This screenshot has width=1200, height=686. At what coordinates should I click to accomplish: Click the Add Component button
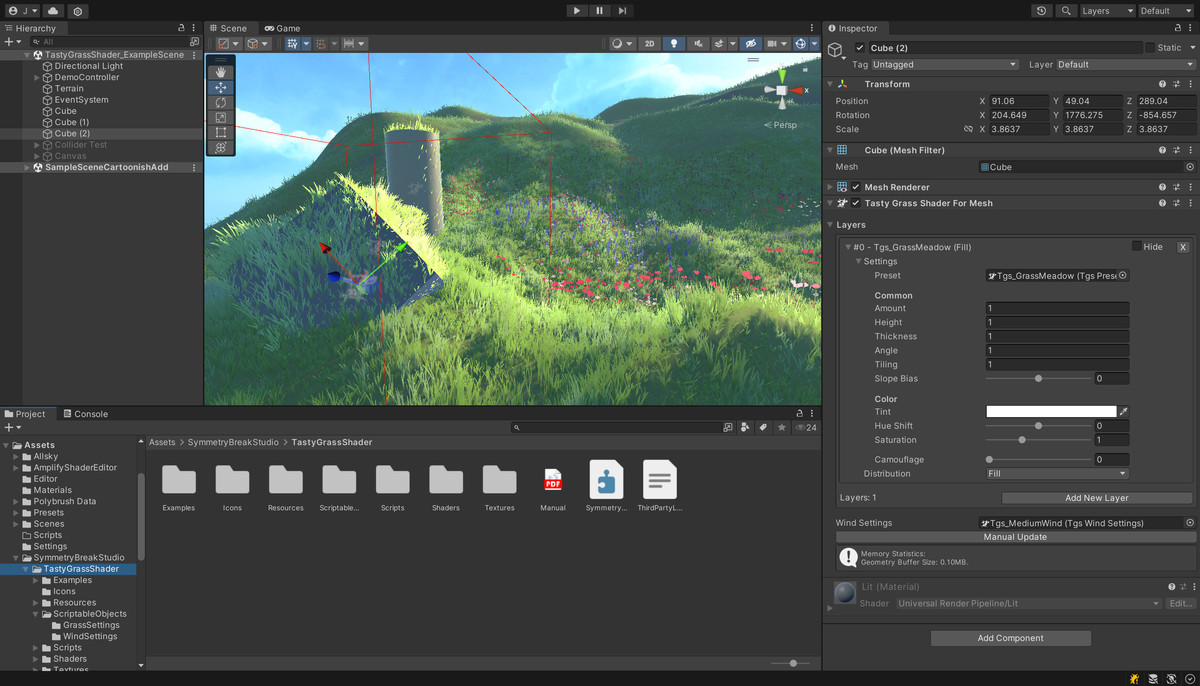coord(1010,638)
